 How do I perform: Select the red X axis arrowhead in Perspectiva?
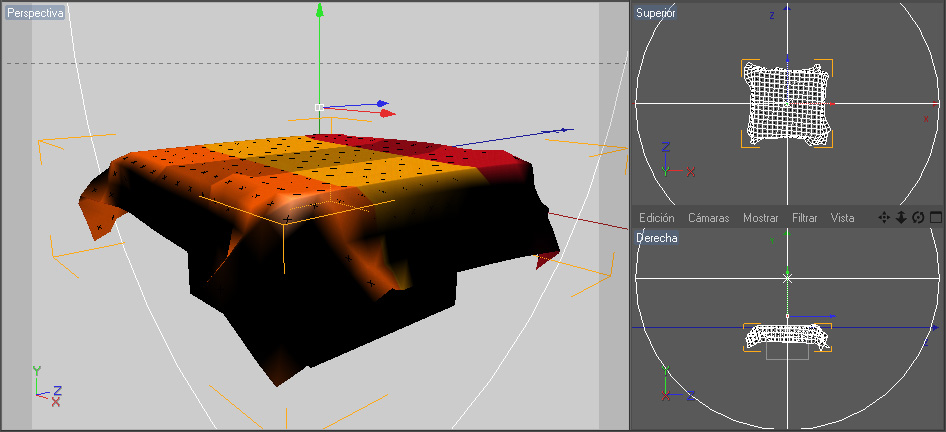[388, 113]
